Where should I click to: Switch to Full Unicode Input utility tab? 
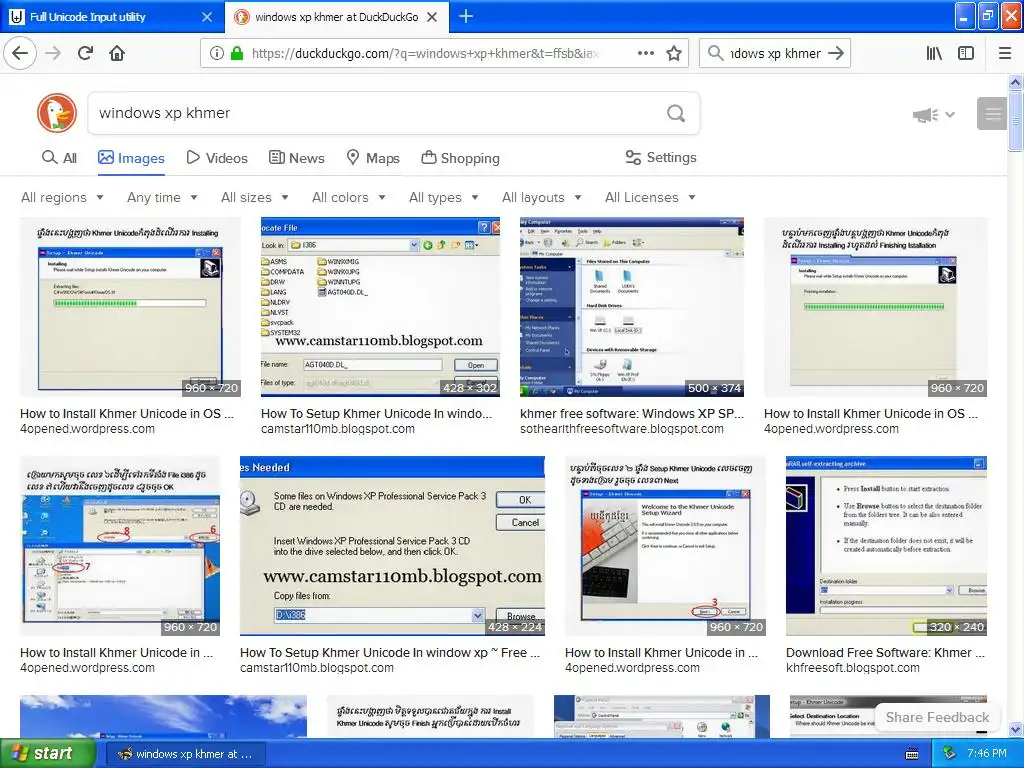click(x=112, y=17)
